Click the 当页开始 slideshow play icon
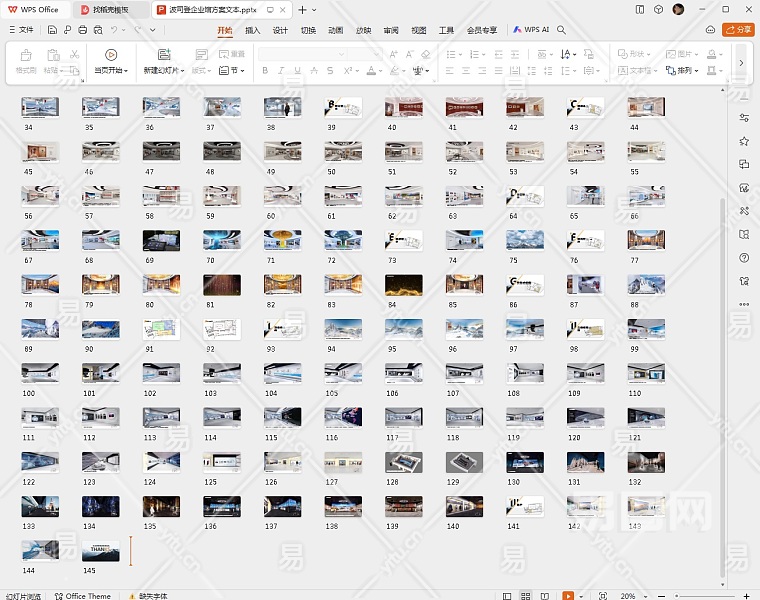This screenshot has width=760, height=600. click(x=111, y=55)
